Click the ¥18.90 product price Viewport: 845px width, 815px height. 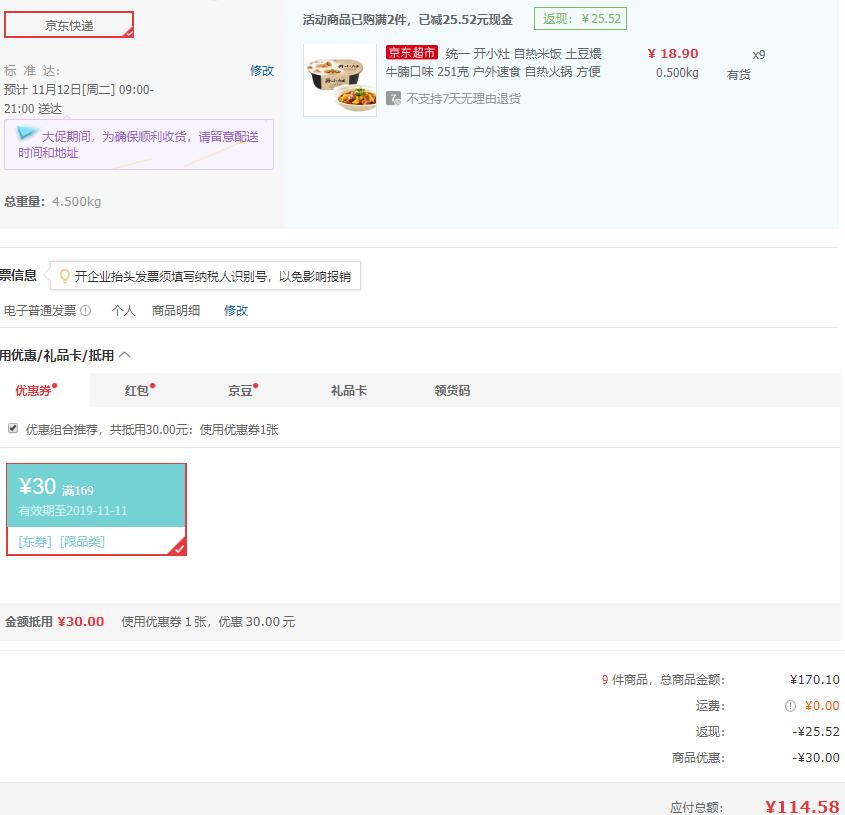click(x=673, y=53)
